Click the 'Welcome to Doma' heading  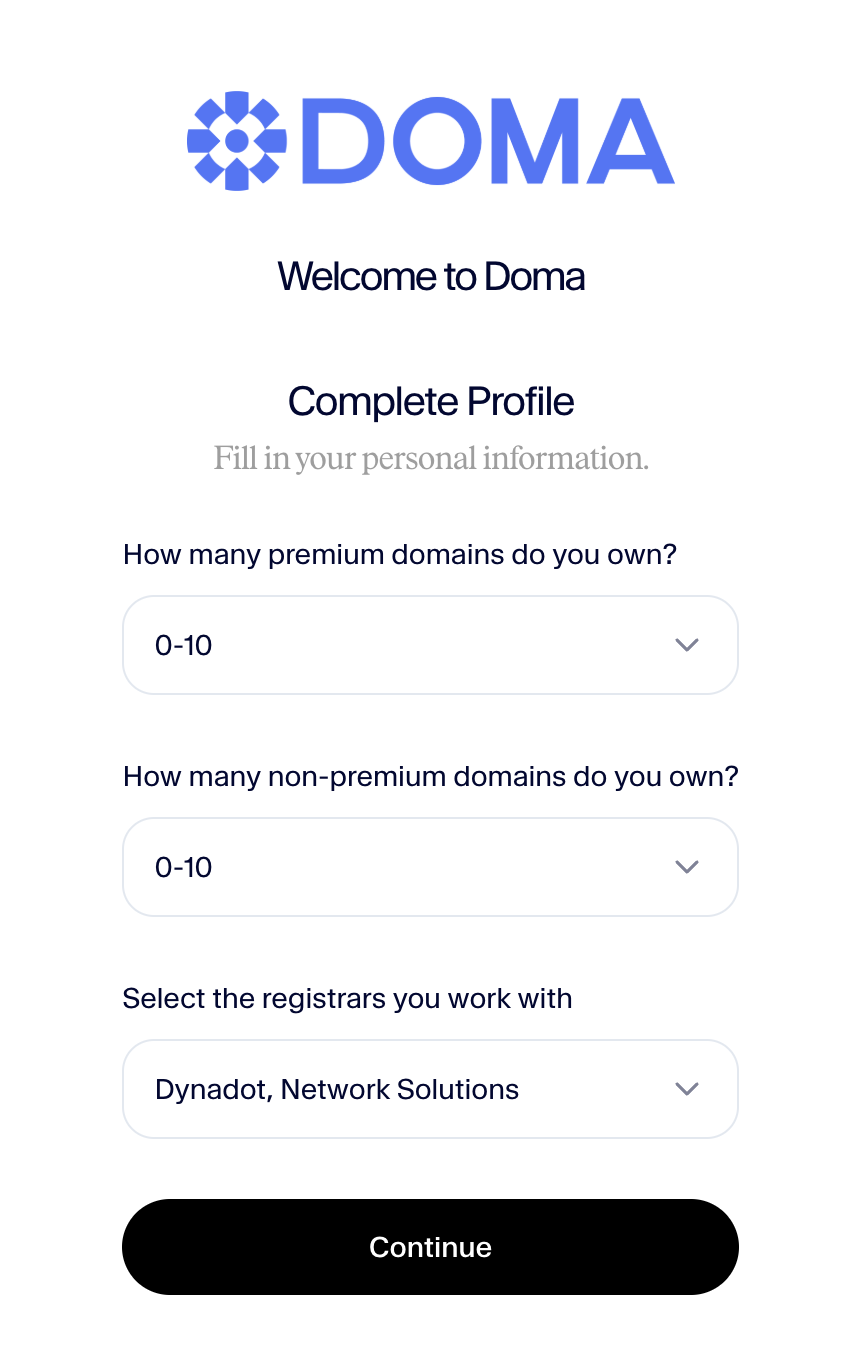coord(431,276)
